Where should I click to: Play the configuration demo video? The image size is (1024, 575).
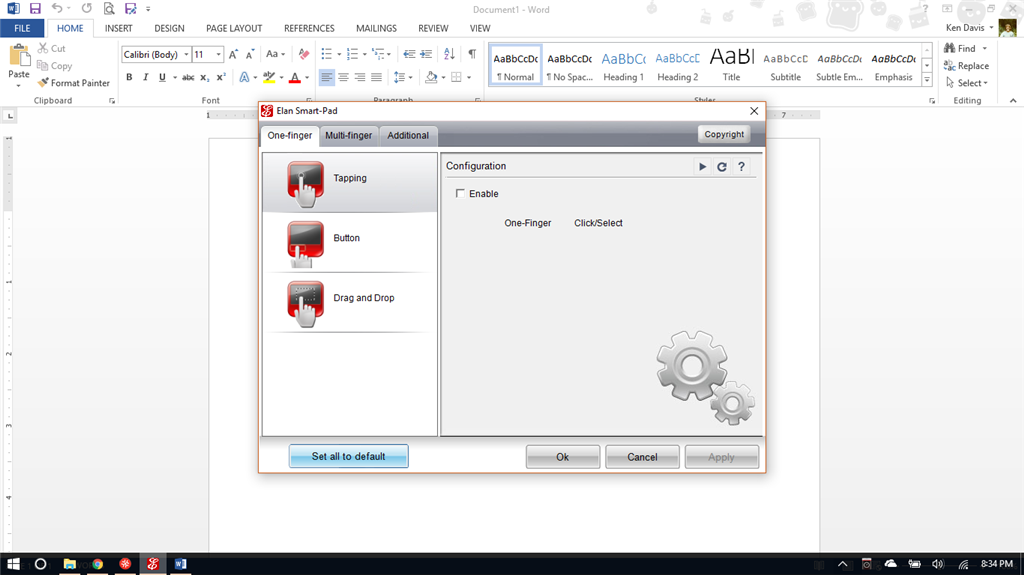tap(702, 167)
